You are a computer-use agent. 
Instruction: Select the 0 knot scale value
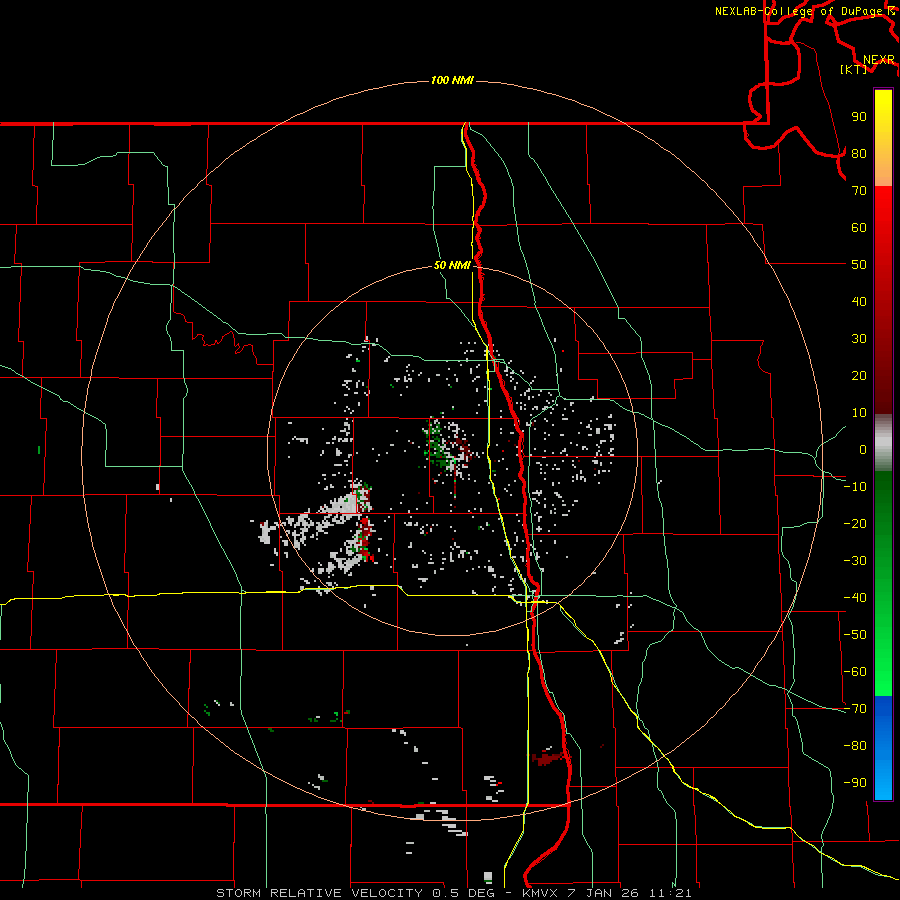tap(863, 450)
